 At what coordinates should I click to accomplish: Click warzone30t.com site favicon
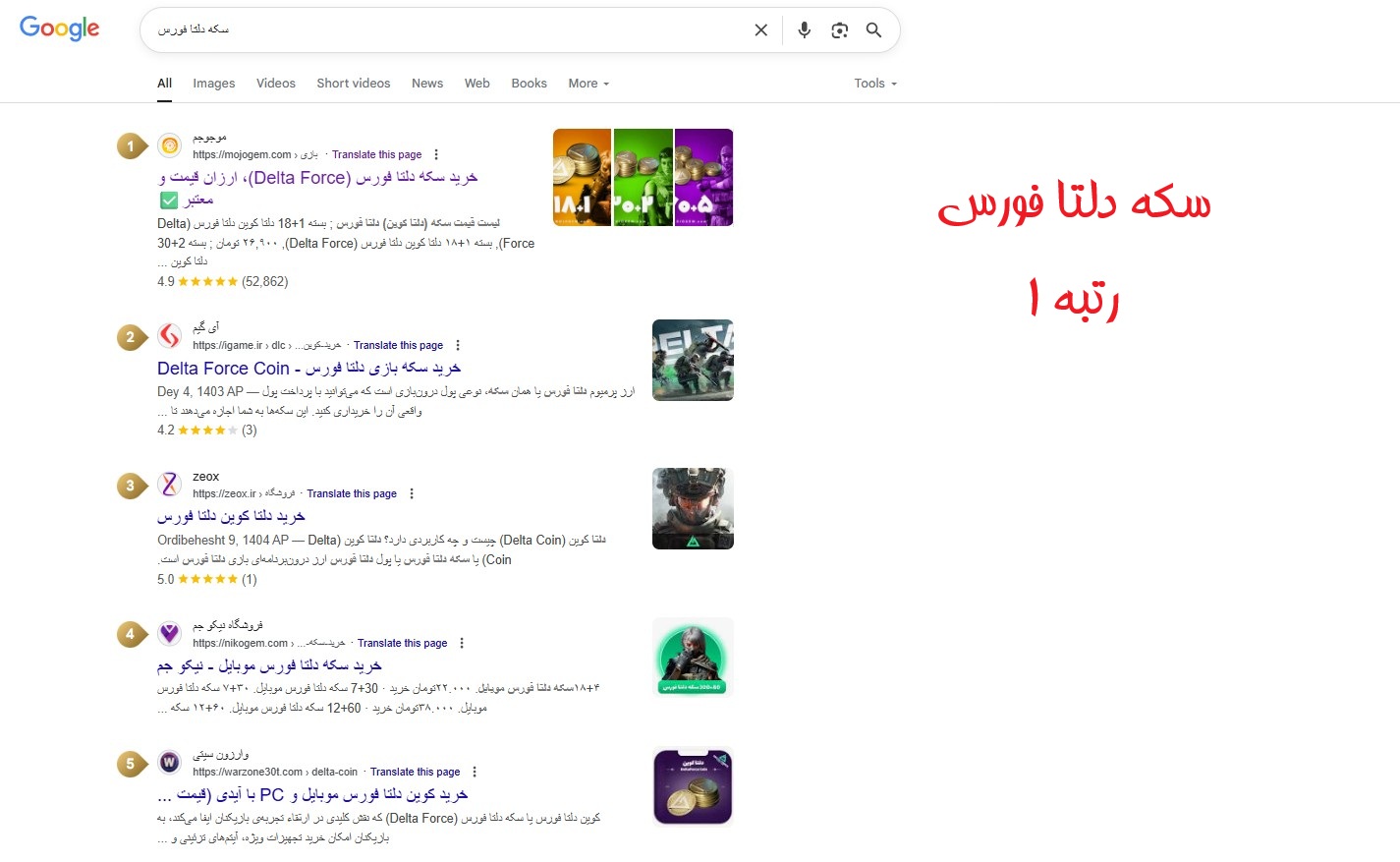(170, 763)
